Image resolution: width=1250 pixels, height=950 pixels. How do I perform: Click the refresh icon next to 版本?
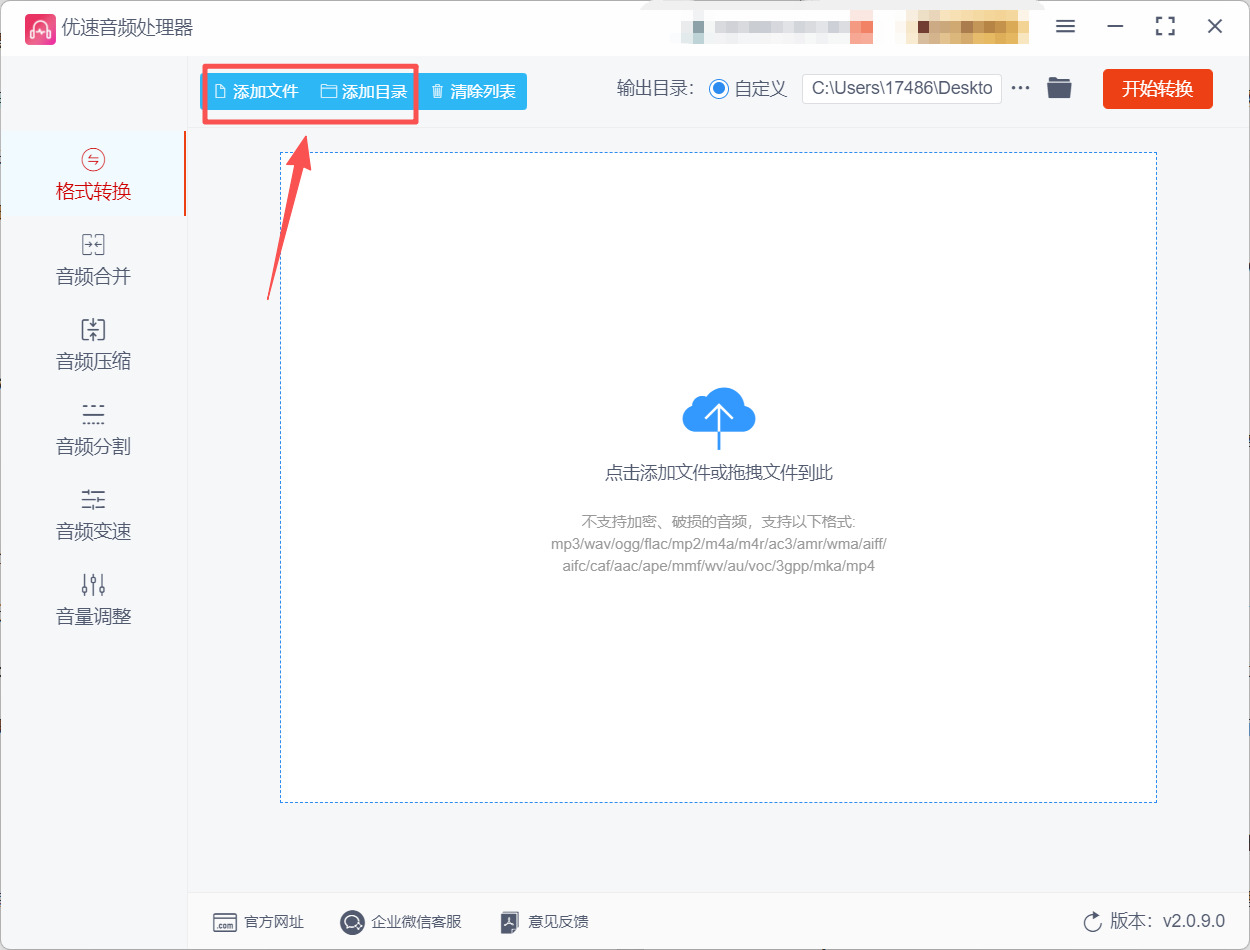point(1091,922)
